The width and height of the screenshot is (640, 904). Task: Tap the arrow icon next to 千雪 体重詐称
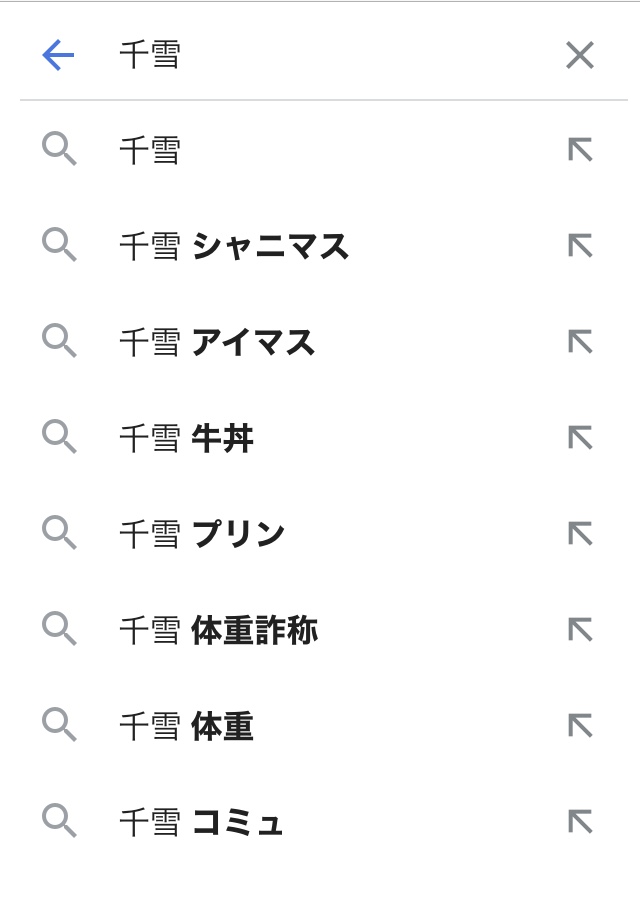point(580,630)
